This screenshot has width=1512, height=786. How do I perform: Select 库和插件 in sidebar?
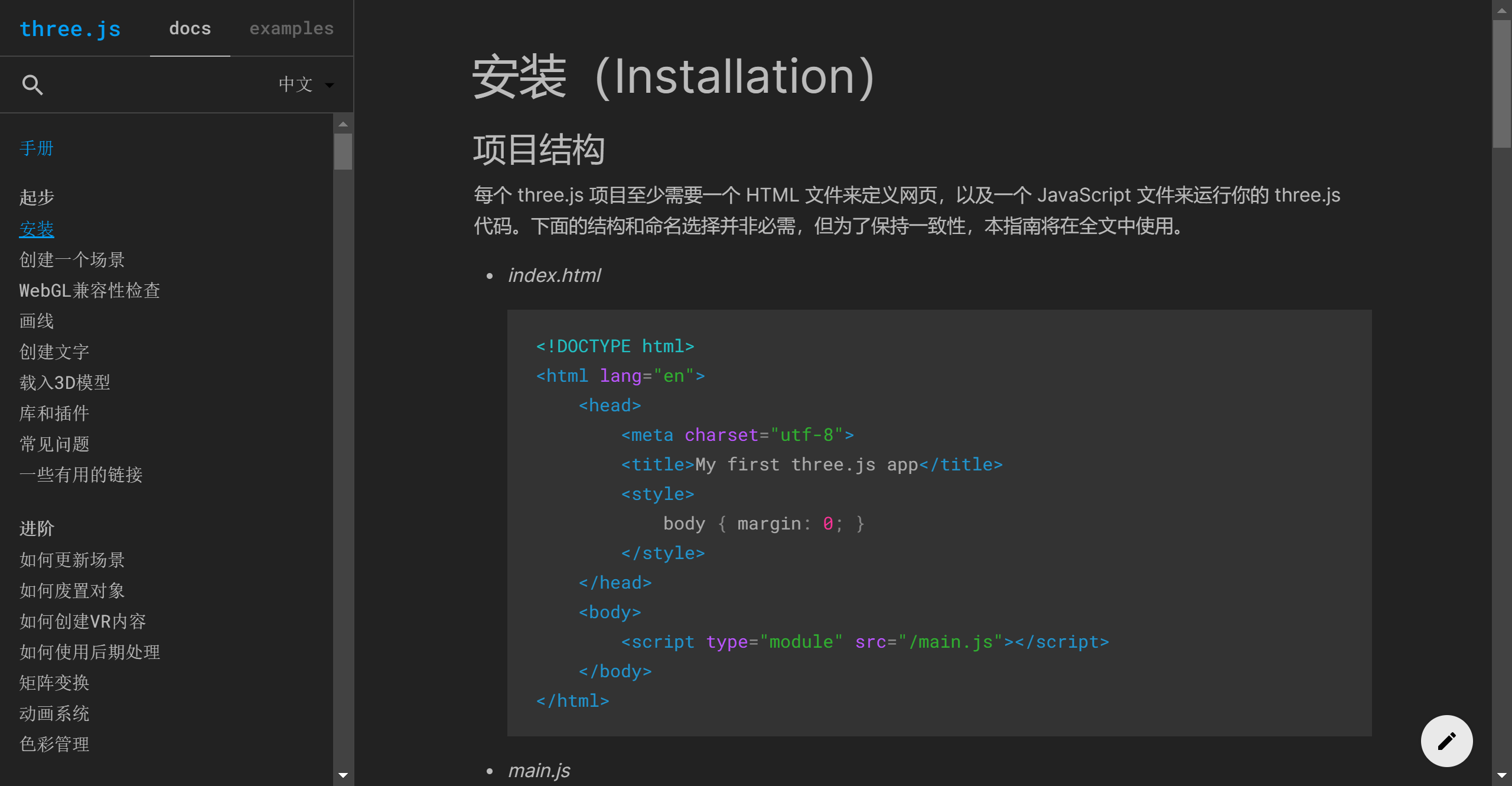(x=54, y=413)
